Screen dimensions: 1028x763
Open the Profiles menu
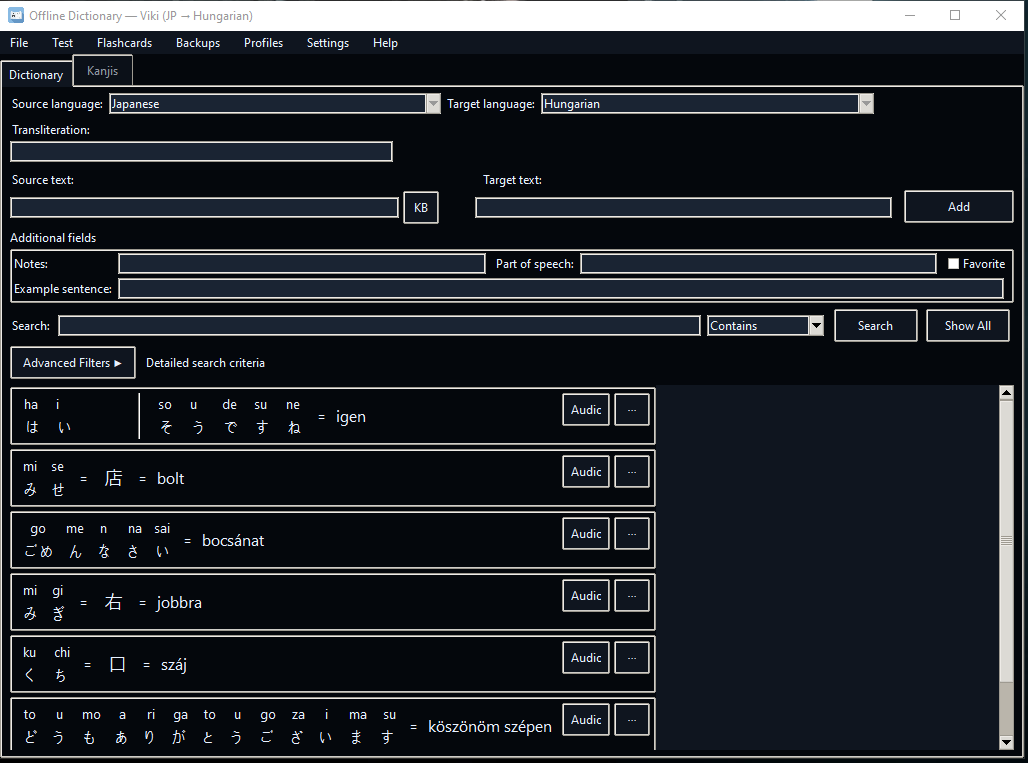coord(264,43)
